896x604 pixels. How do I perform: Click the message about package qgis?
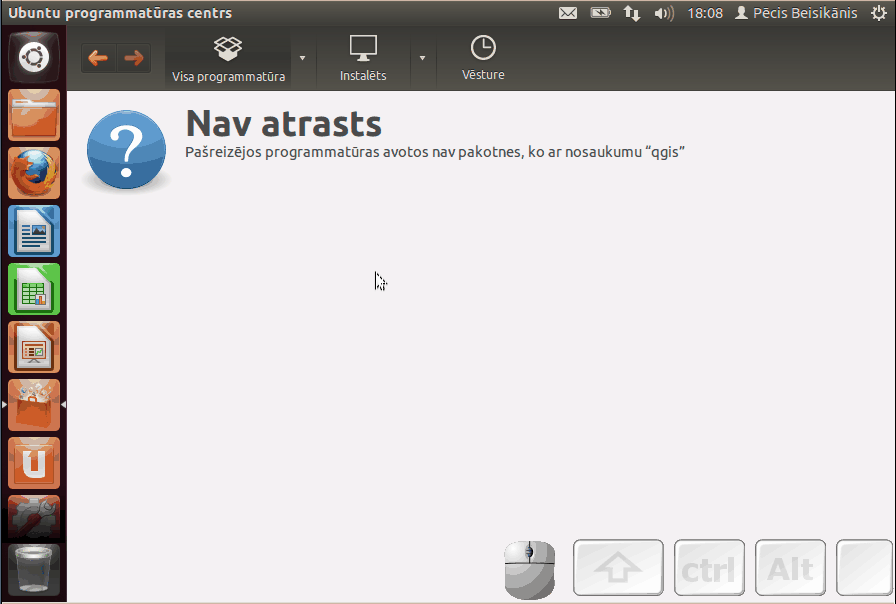[435, 153]
